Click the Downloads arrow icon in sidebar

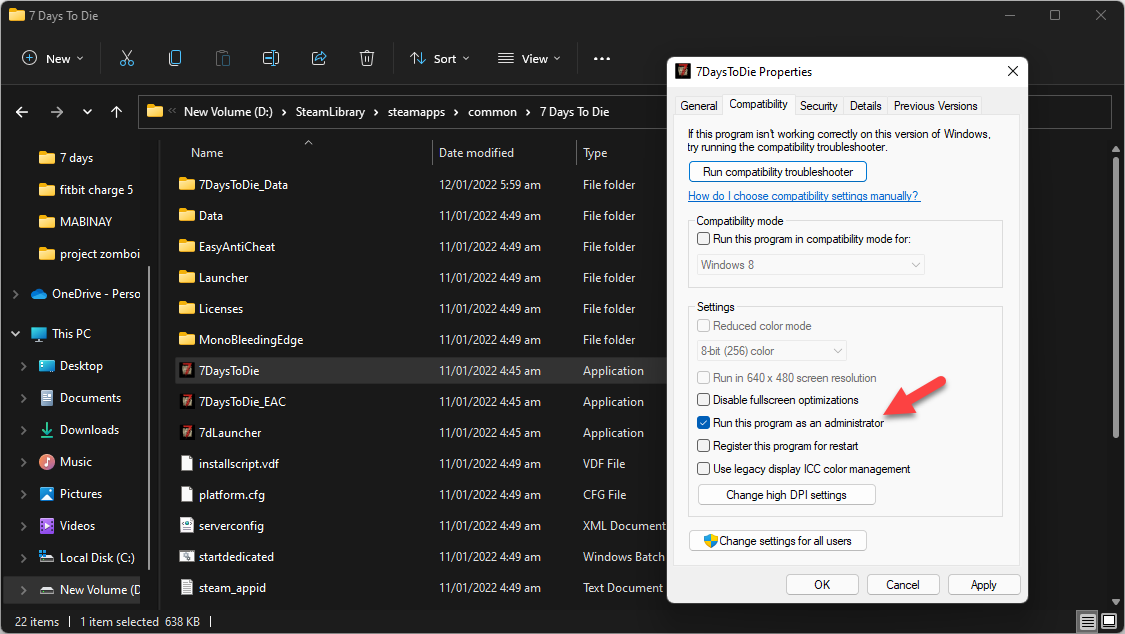point(47,430)
